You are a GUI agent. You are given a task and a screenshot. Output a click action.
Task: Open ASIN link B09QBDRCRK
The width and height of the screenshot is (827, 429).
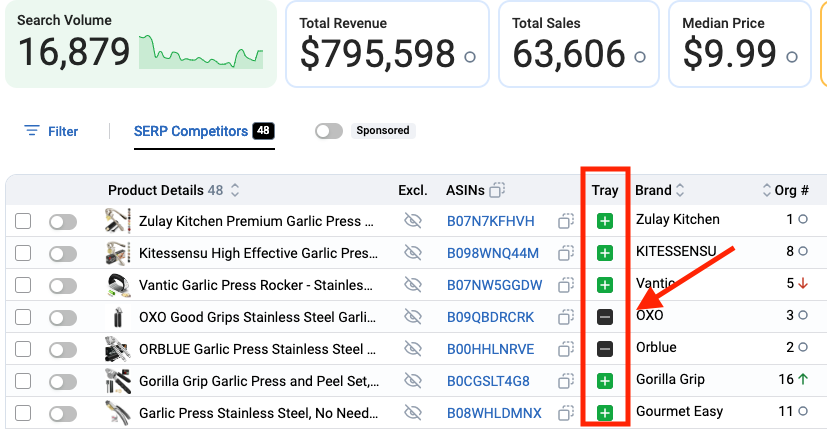point(491,317)
